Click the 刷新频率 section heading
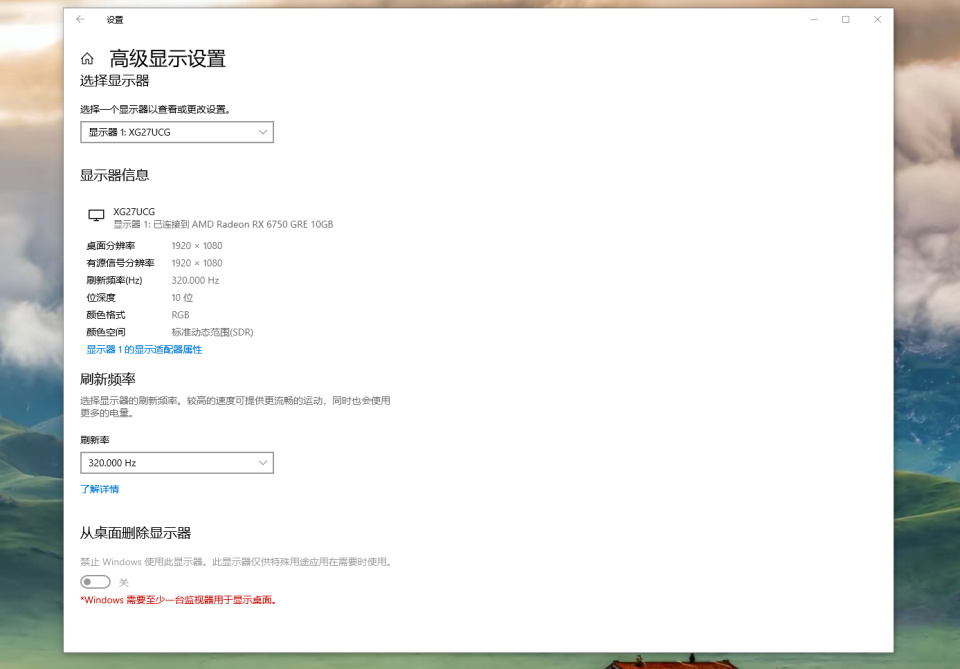This screenshot has height=669, width=960. pos(108,379)
